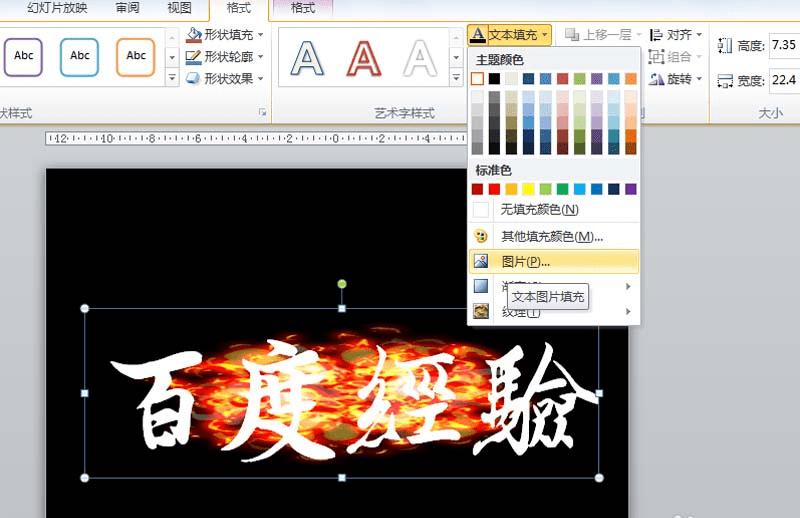This screenshot has height=518, width=800.
Task: Open the shape styles dialog launcher
Action: [262, 112]
